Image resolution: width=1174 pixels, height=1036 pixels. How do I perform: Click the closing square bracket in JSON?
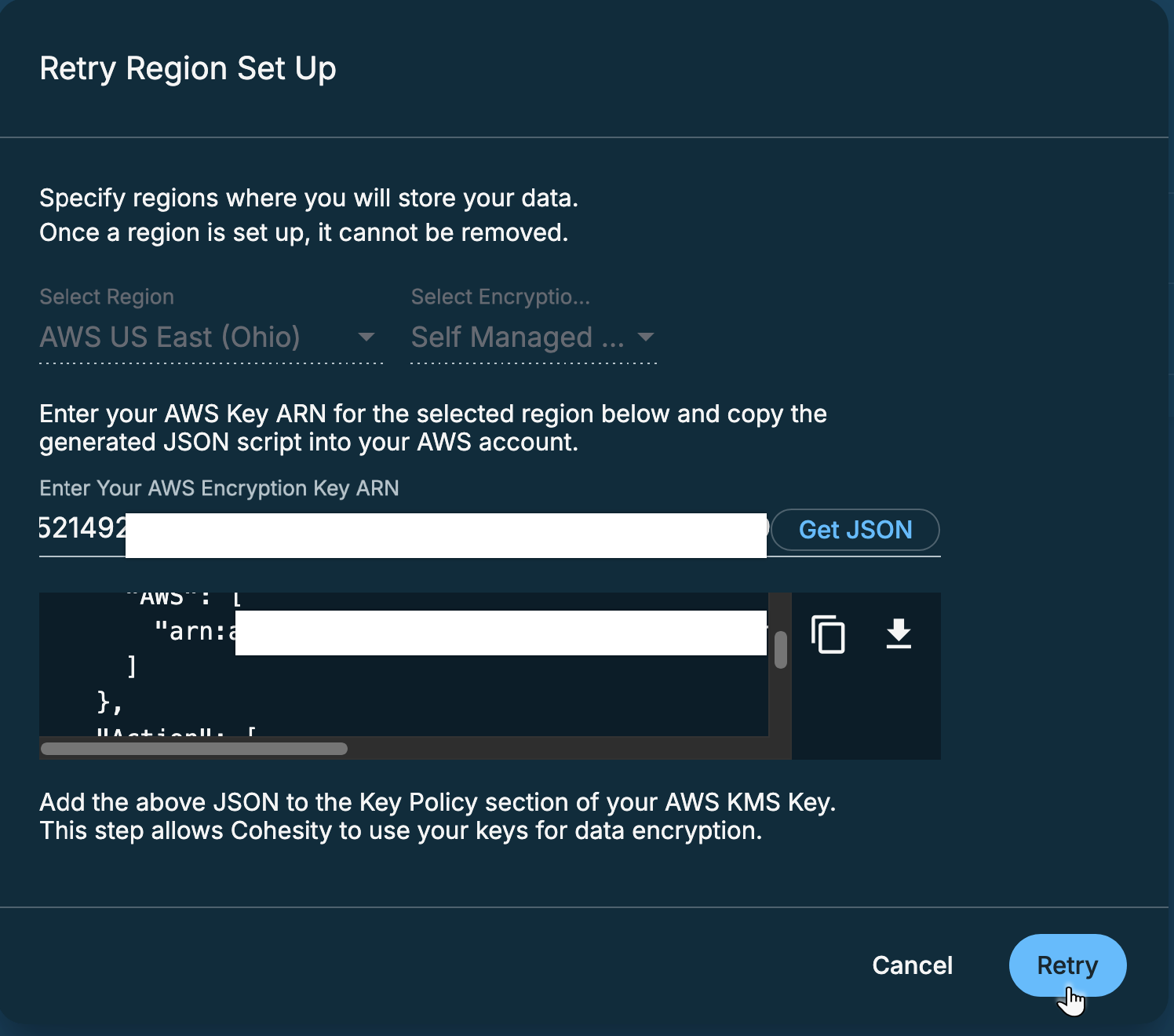pyautogui.click(x=132, y=666)
